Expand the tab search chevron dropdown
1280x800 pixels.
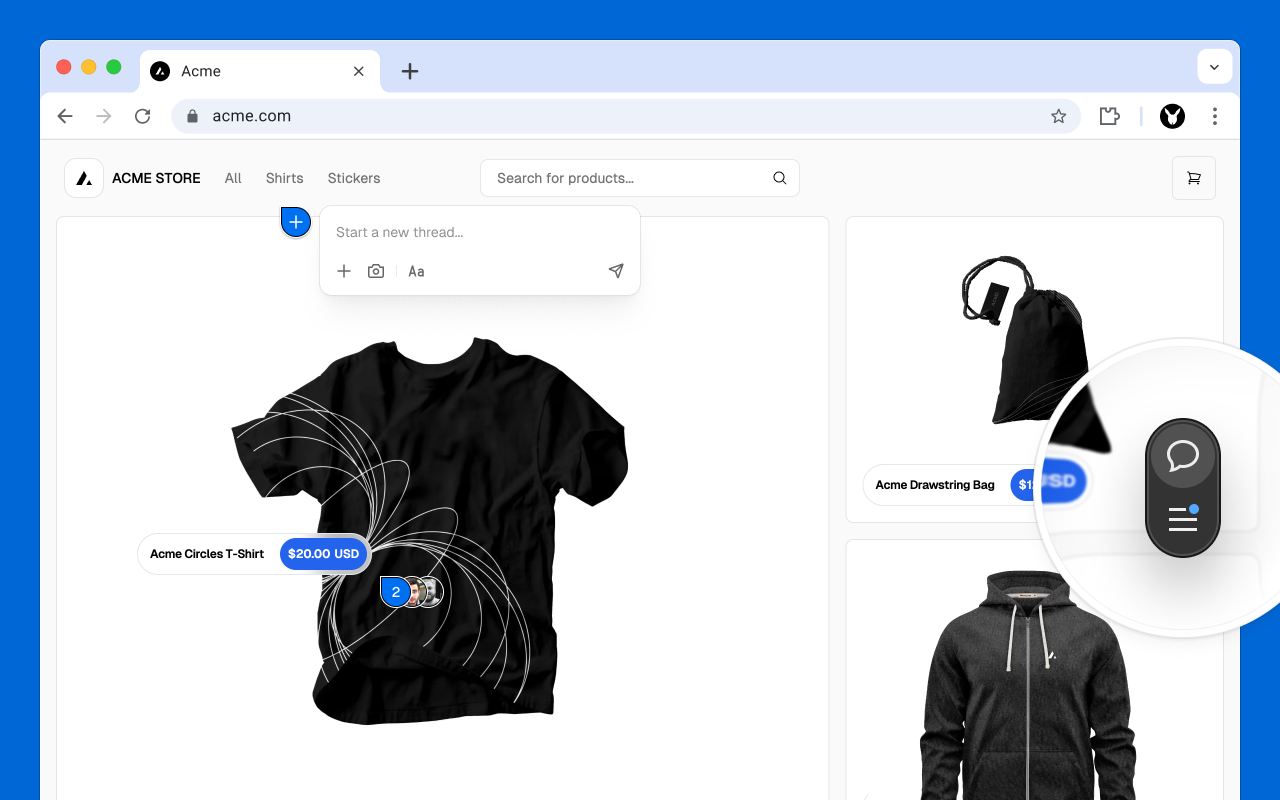[1214, 67]
